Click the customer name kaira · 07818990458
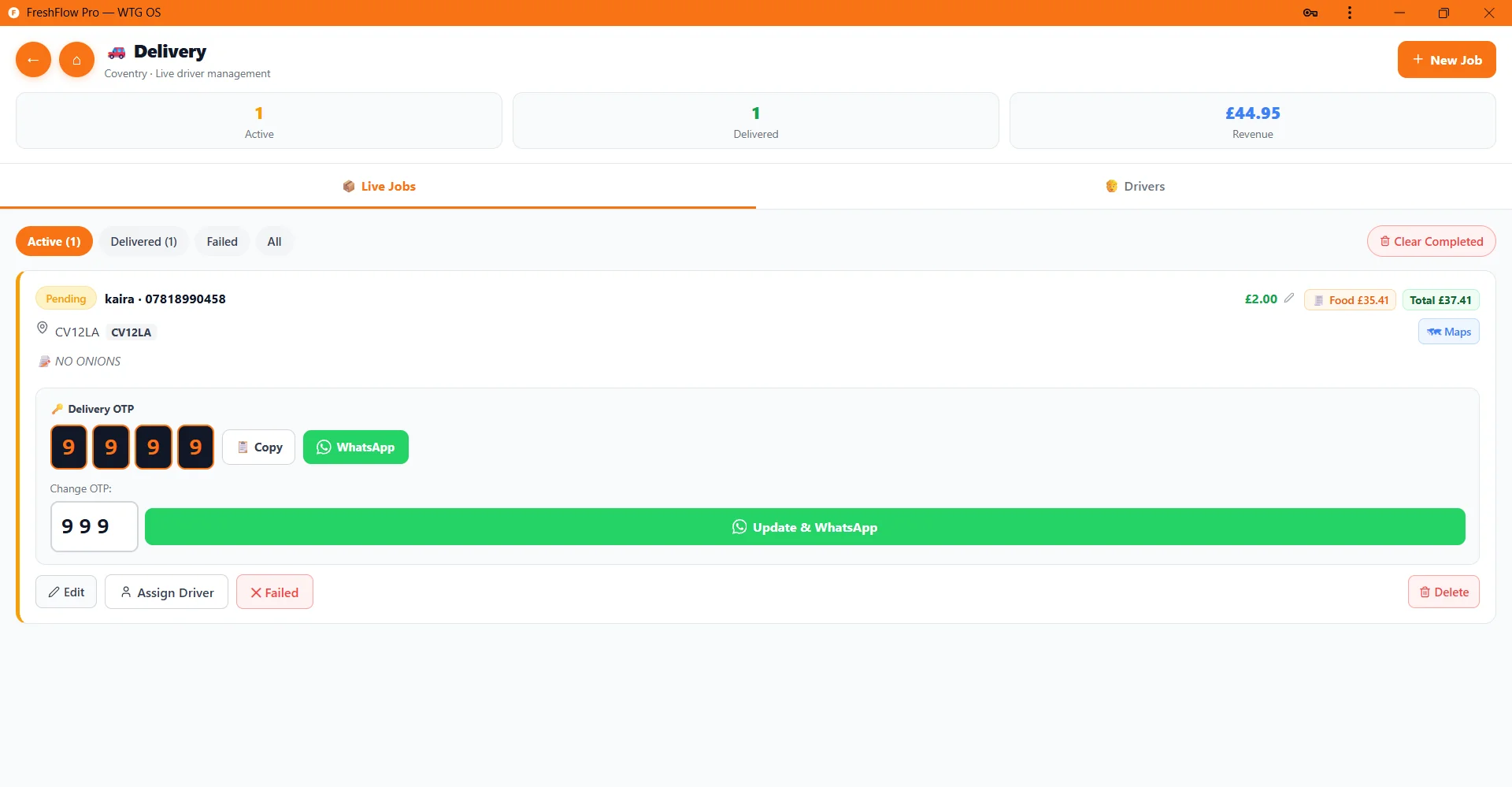Viewport: 1512px width, 787px height. coord(165,299)
